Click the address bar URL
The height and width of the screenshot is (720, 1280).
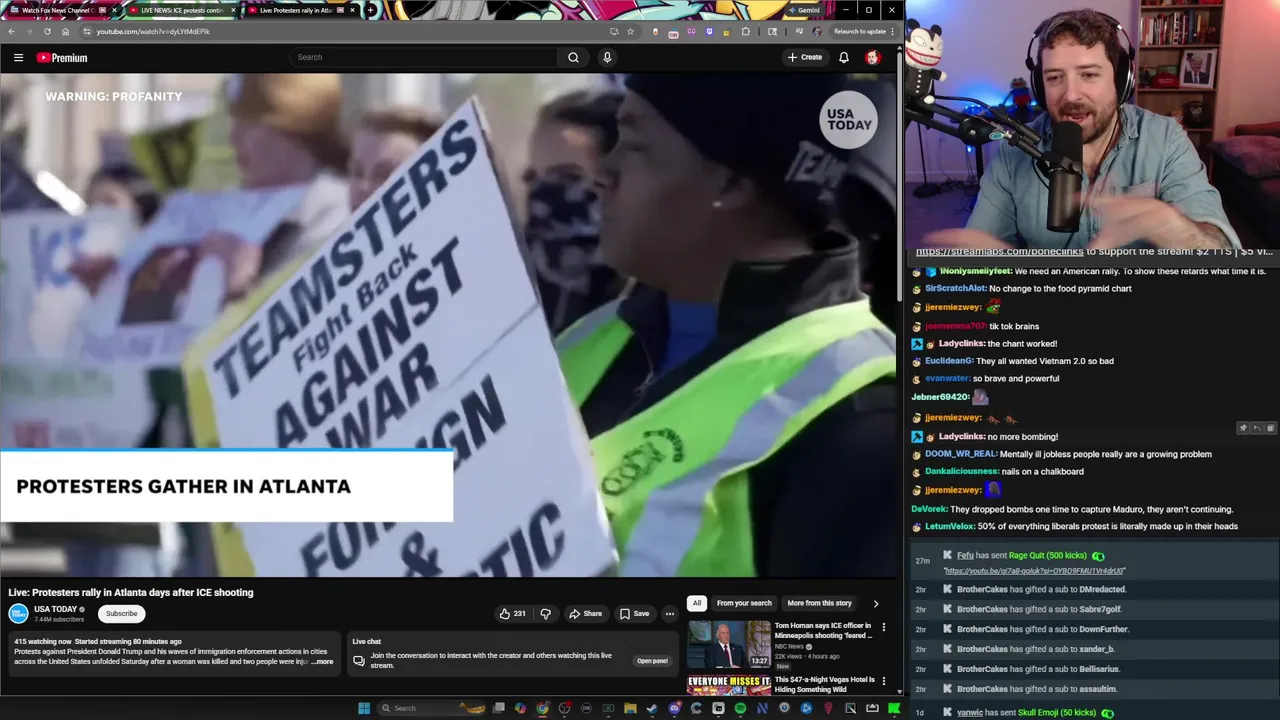[x=153, y=31]
